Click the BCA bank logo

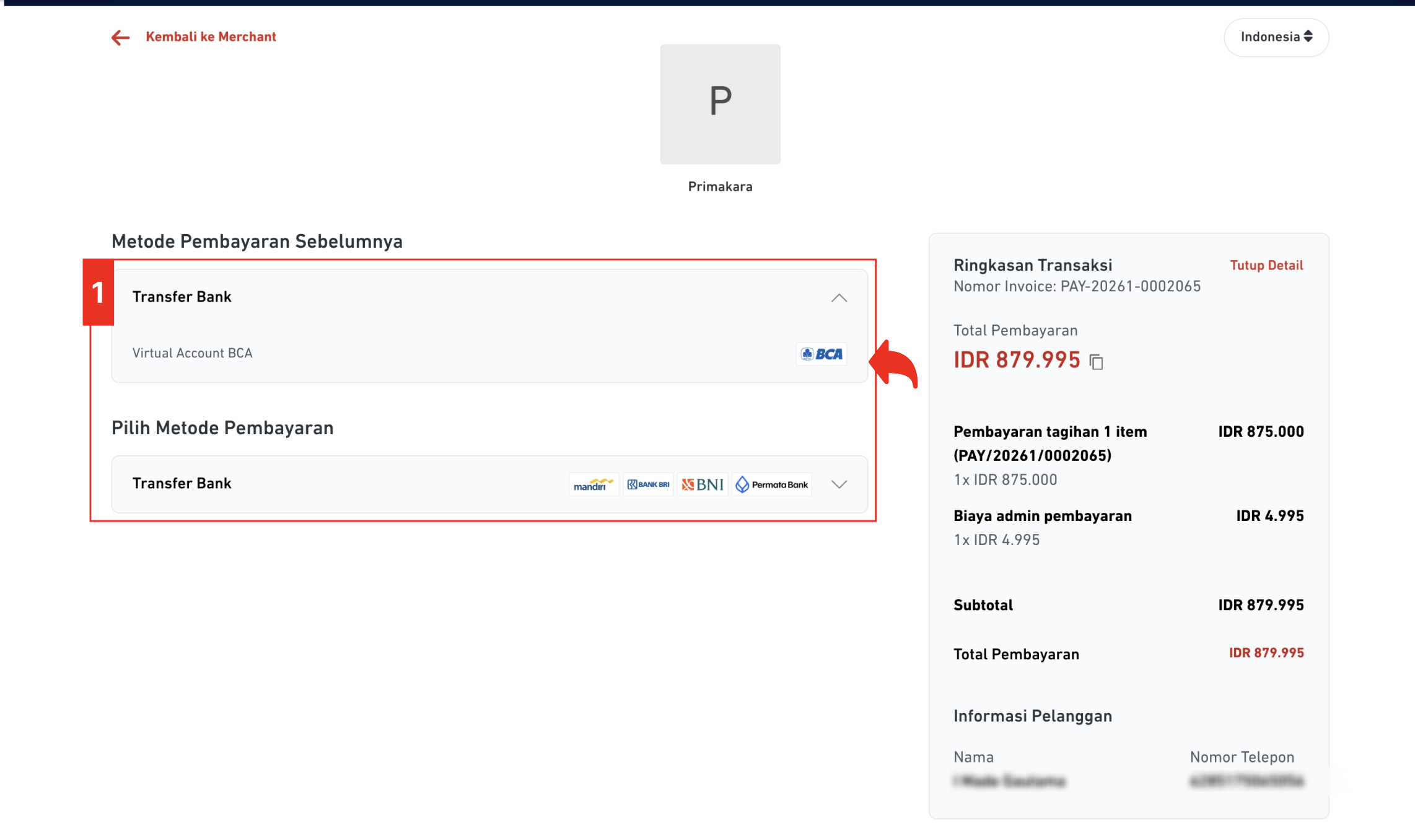[x=821, y=354]
